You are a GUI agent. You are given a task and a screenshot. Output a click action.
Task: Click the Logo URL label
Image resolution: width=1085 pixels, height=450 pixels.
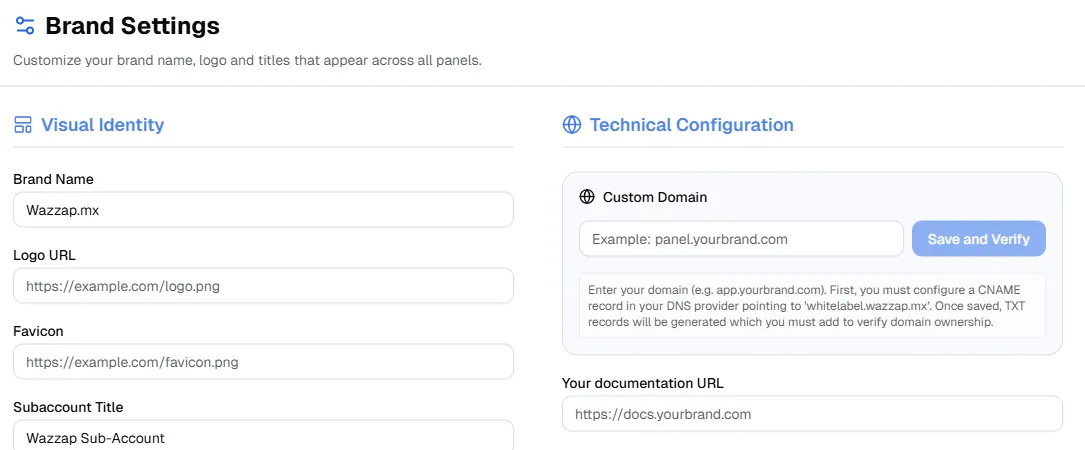click(44, 255)
